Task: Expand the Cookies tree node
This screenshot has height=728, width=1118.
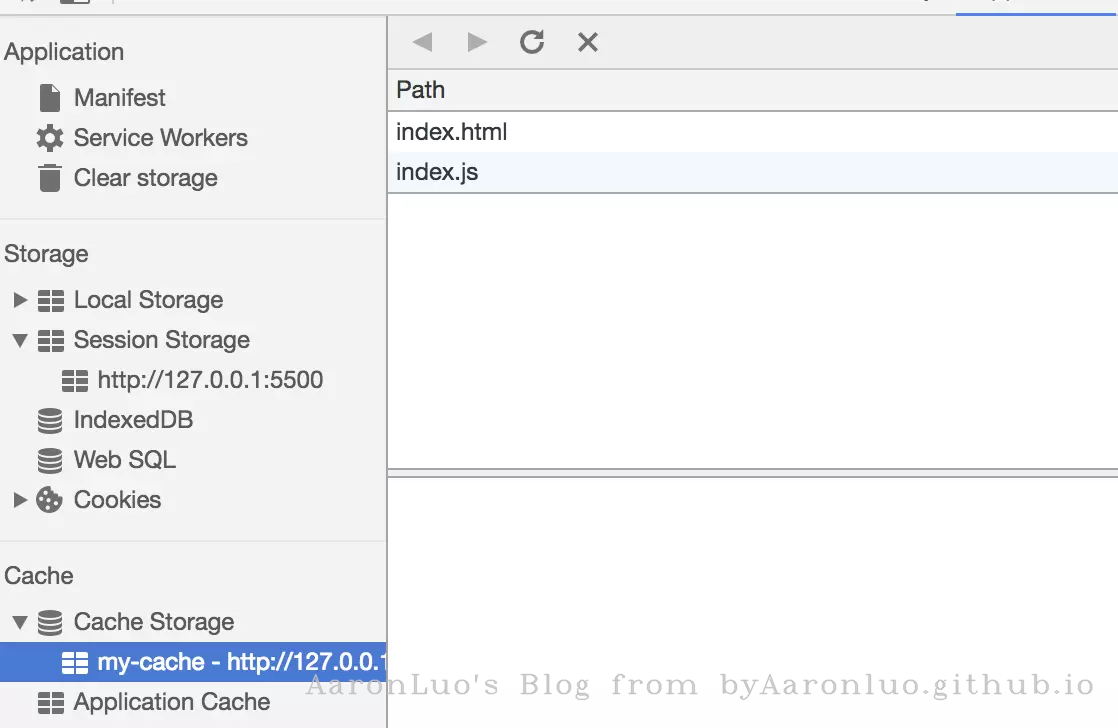Action: tap(19, 500)
